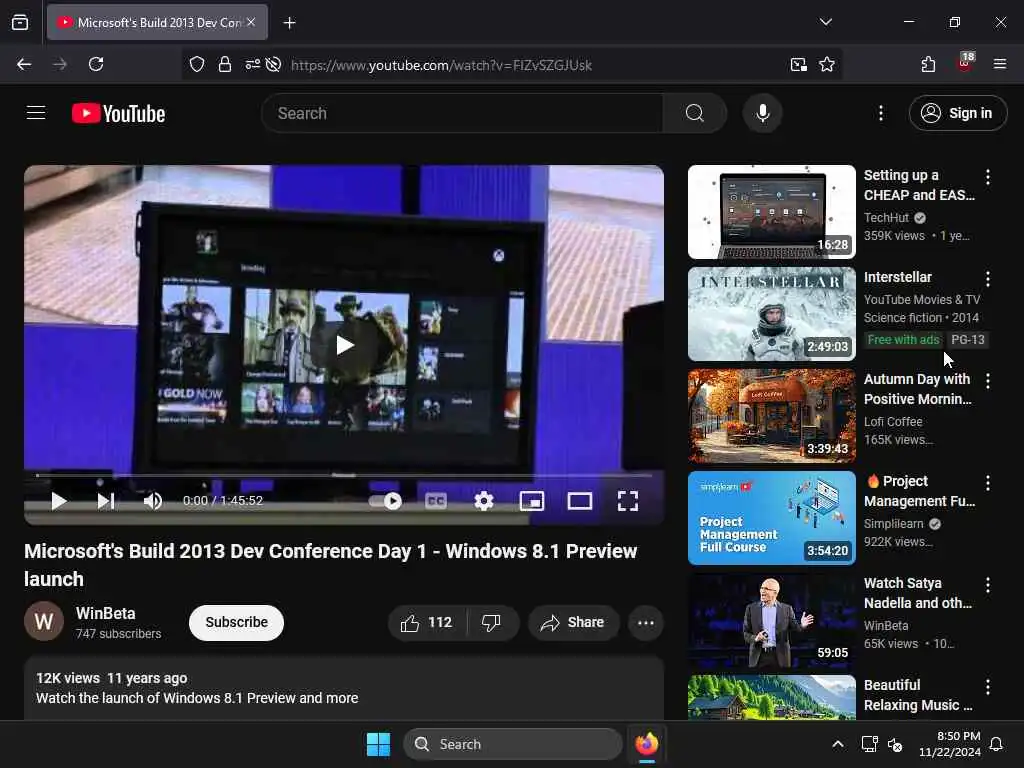Click the Watch Satya Nadella title
This screenshot has width=1024, height=768.
(918, 593)
